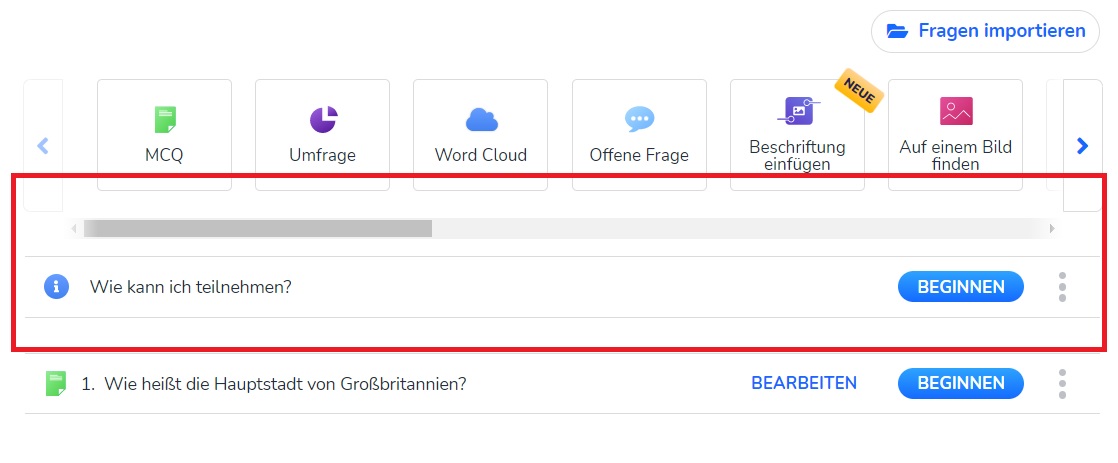Click the blue info icon beside teilnehmen
This screenshot has width=1118, height=463.
tap(56, 287)
